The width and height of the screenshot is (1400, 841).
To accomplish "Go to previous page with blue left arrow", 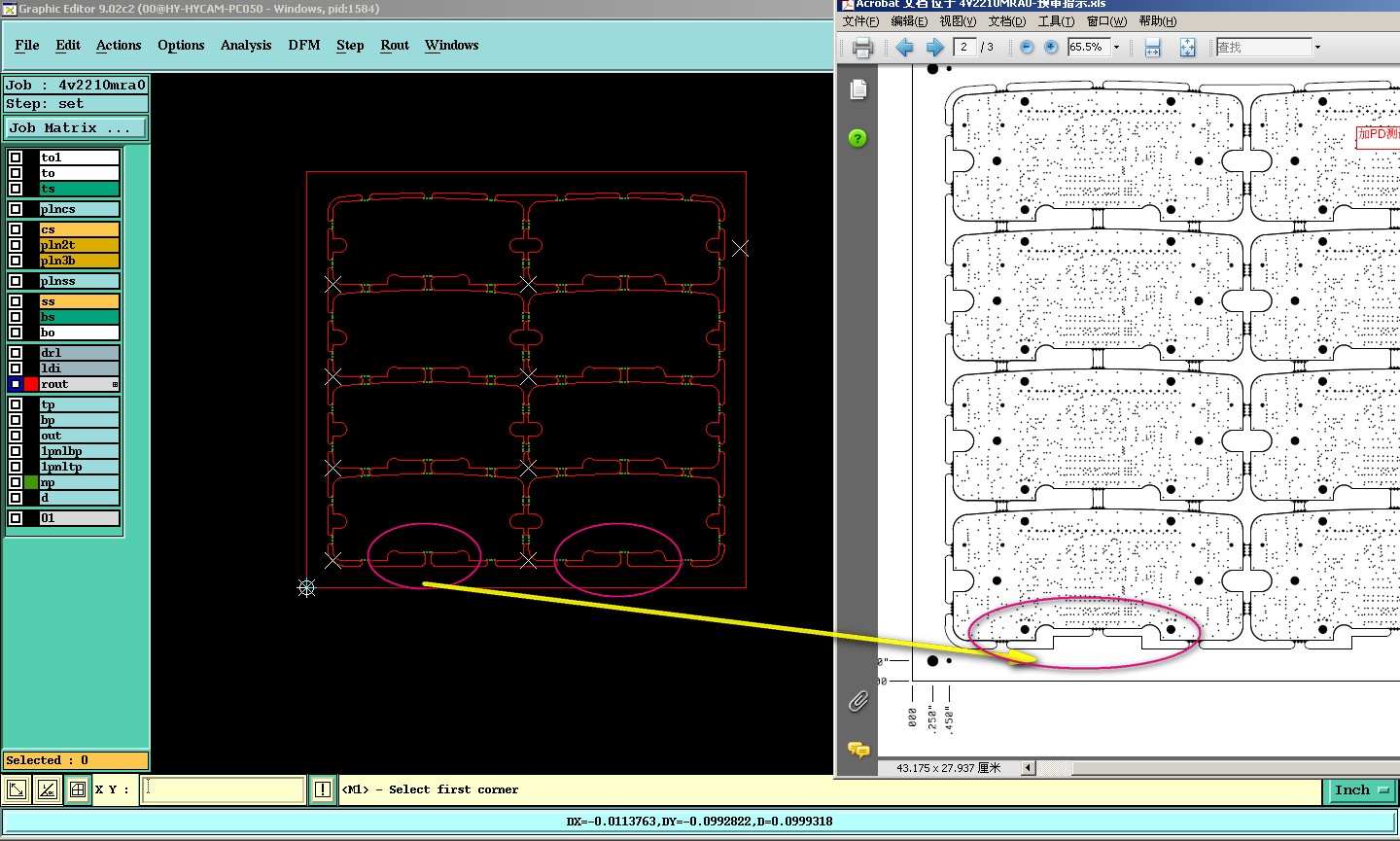I will tap(904, 48).
